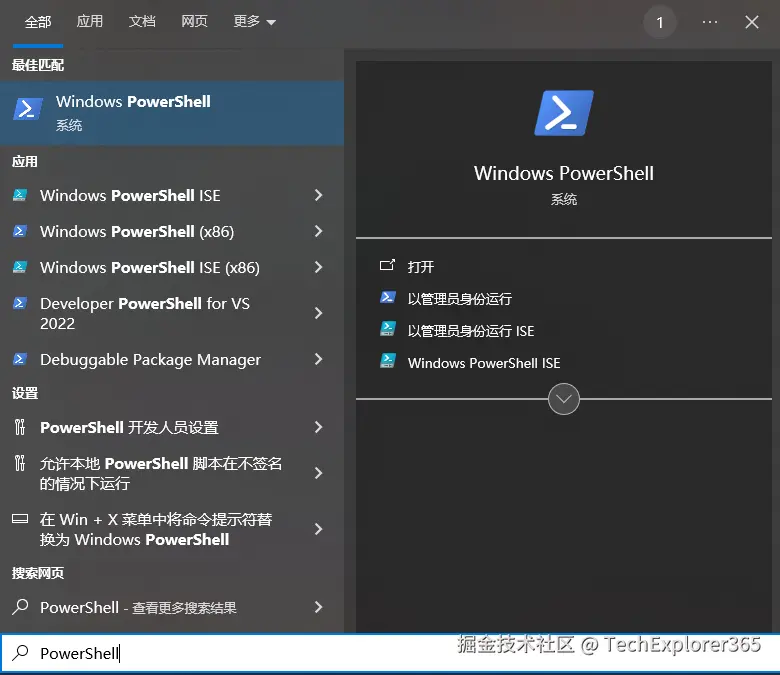
Task: Open the three-dots options menu
Action: [x=709, y=22]
